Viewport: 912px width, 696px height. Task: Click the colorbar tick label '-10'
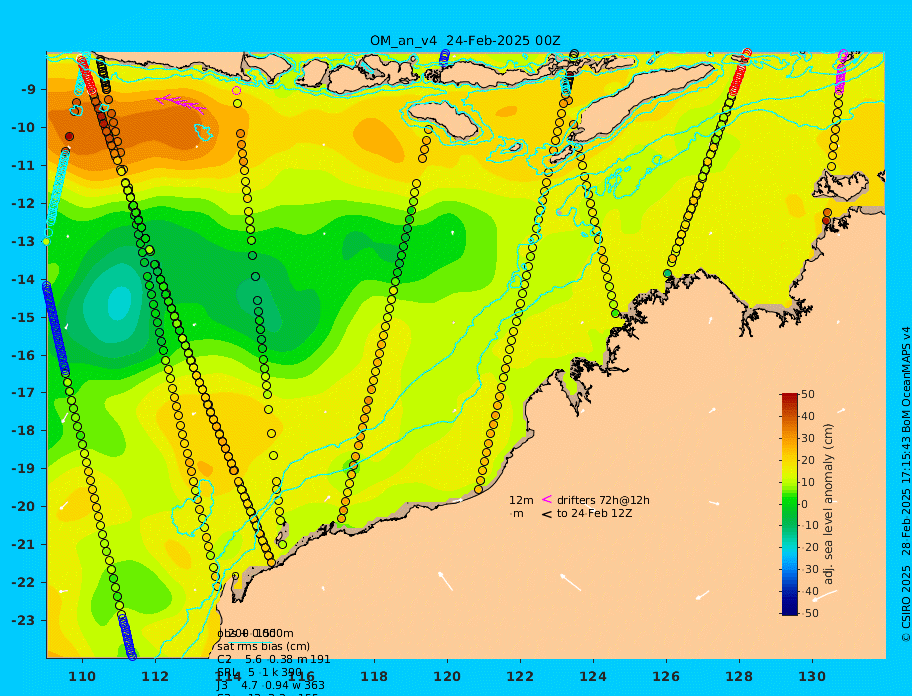[810, 526]
